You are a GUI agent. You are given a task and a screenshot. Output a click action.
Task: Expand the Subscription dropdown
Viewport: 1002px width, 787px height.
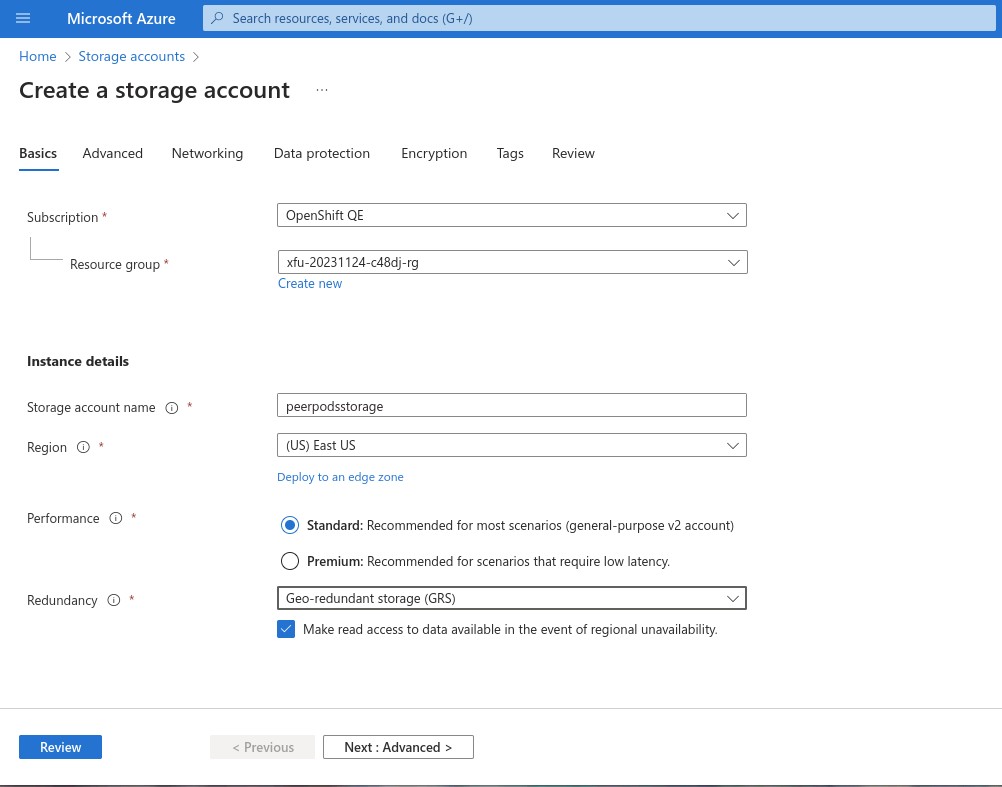click(x=511, y=215)
